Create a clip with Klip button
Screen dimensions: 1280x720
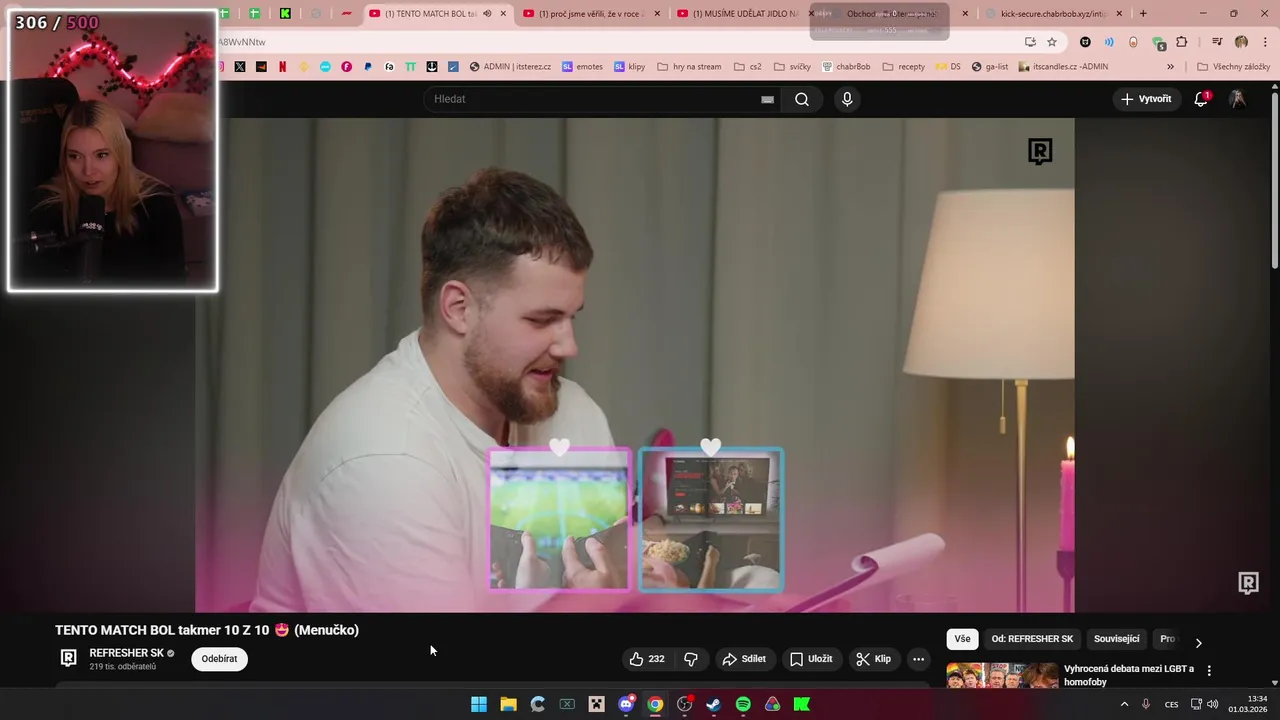[873, 659]
